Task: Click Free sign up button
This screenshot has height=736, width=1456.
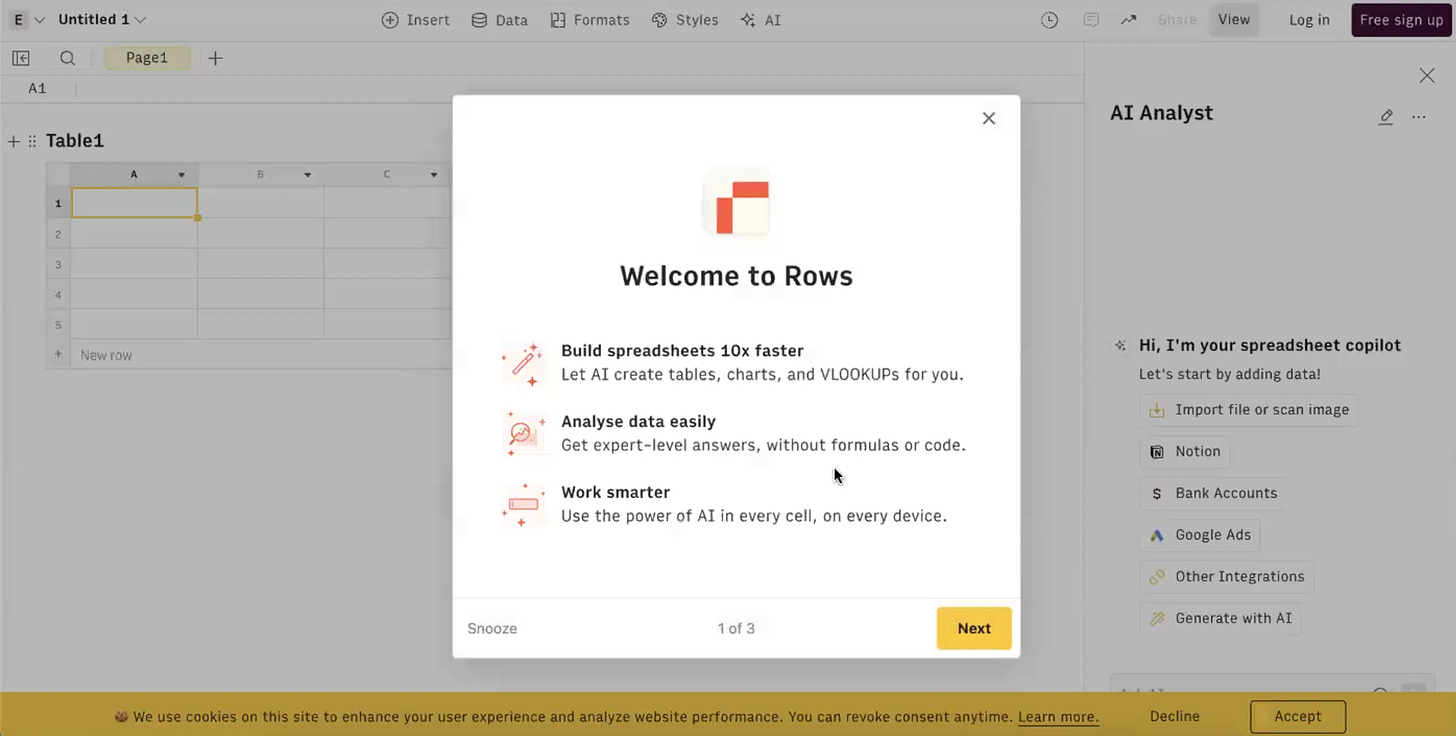Action: click(x=1401, y=20)
